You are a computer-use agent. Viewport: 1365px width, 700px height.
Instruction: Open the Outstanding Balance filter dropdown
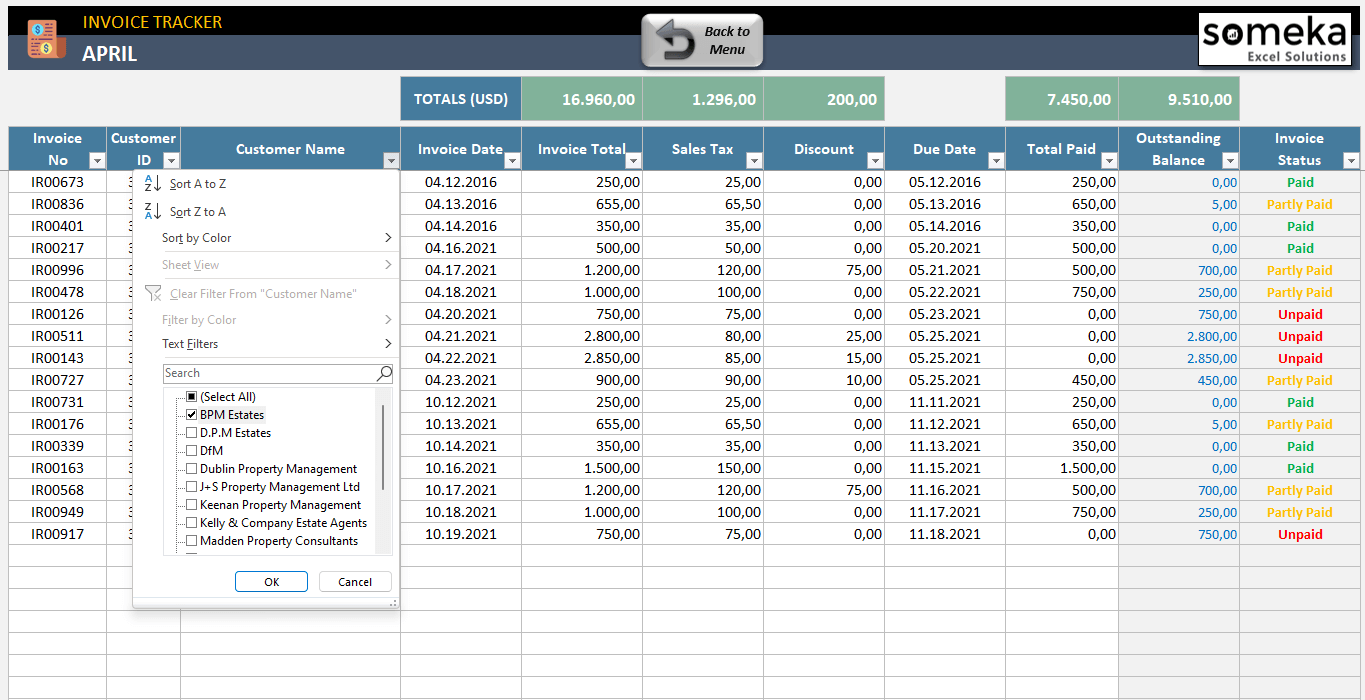tap(1230, 161)
